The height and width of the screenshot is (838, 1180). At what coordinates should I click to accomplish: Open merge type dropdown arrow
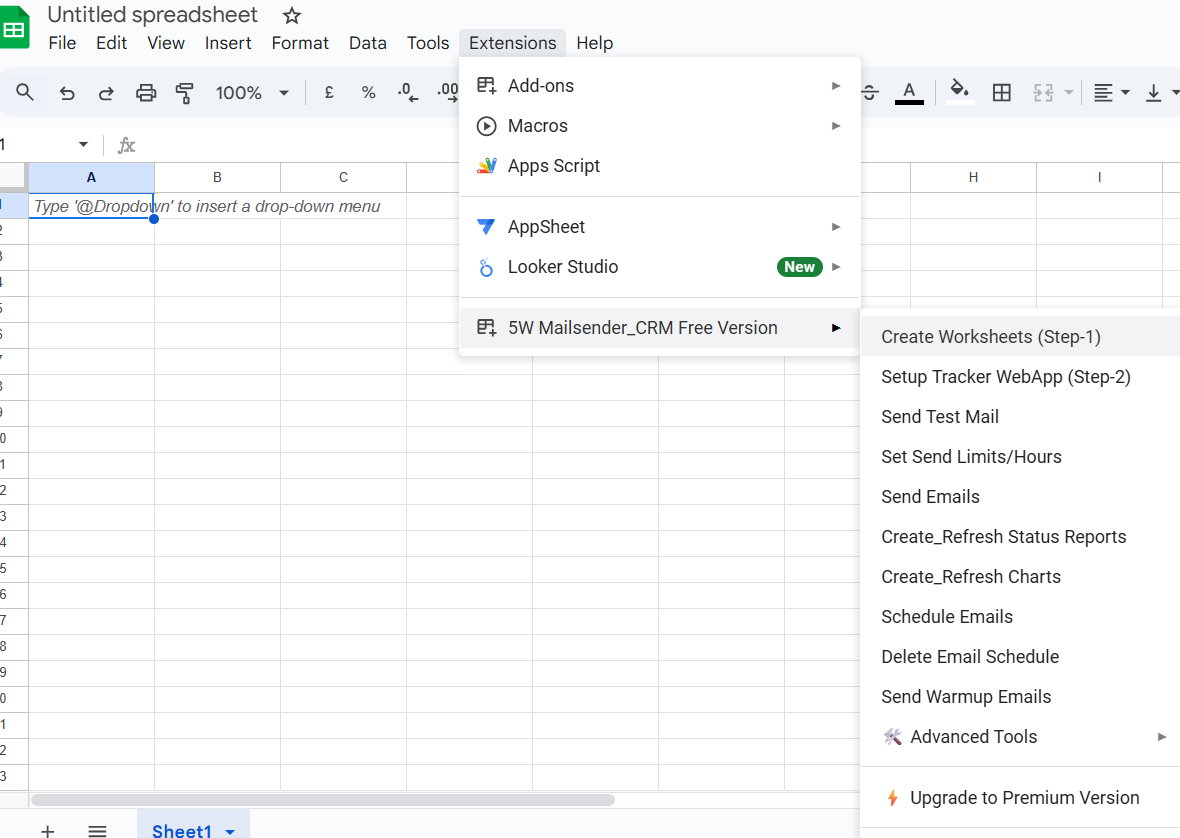tap(1068, 93)
